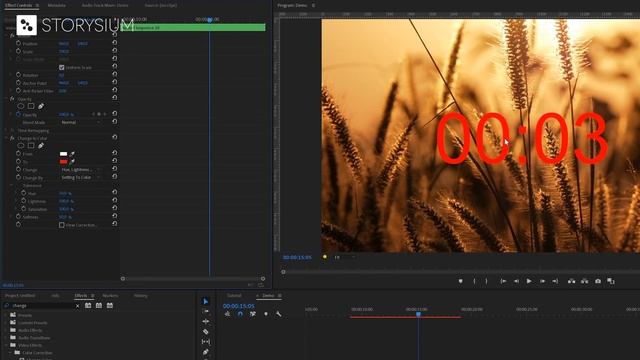Step forward one frame
This screenshot has width=640, height=360.
coord(542,281)
